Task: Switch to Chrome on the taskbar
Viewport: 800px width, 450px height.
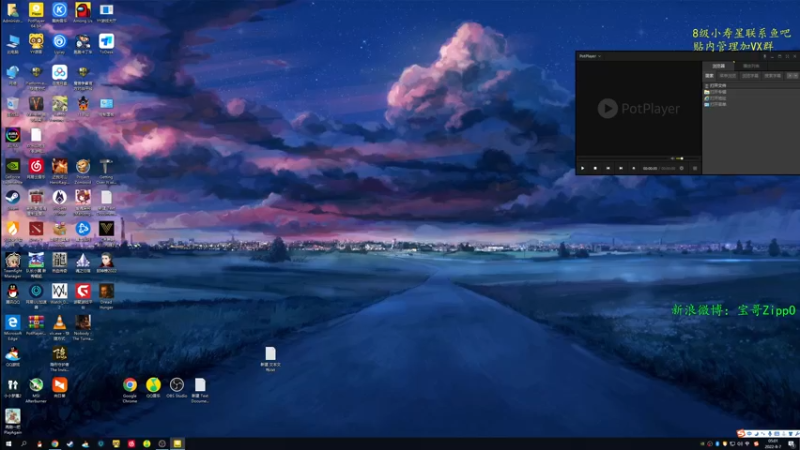Action: click(55, 444)
